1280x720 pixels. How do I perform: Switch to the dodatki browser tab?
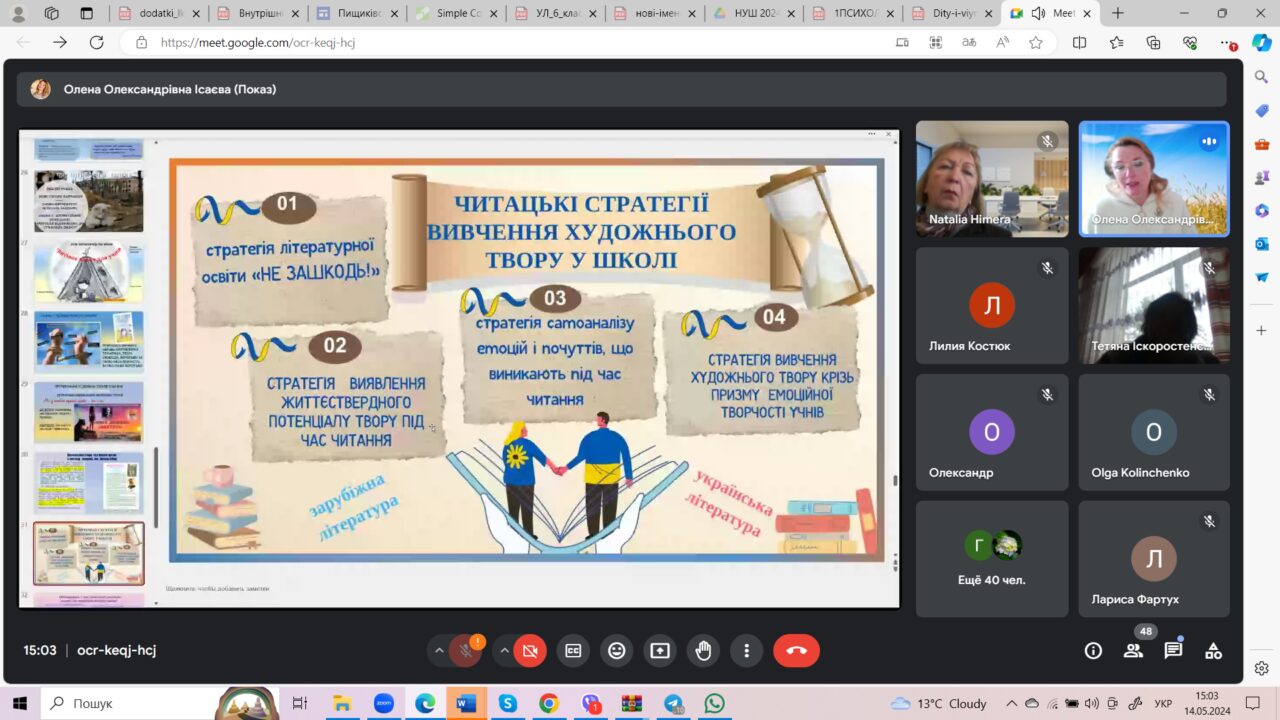pyautogui.click(x=160, y=13)
